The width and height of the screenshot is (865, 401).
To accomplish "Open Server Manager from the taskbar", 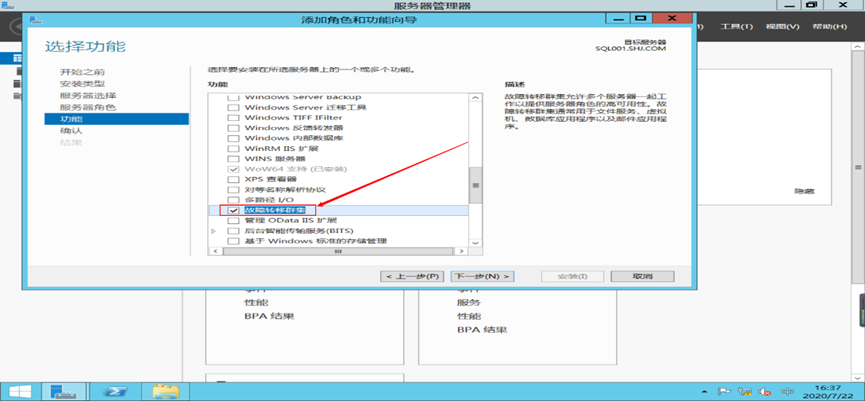I will click(64, 392).
